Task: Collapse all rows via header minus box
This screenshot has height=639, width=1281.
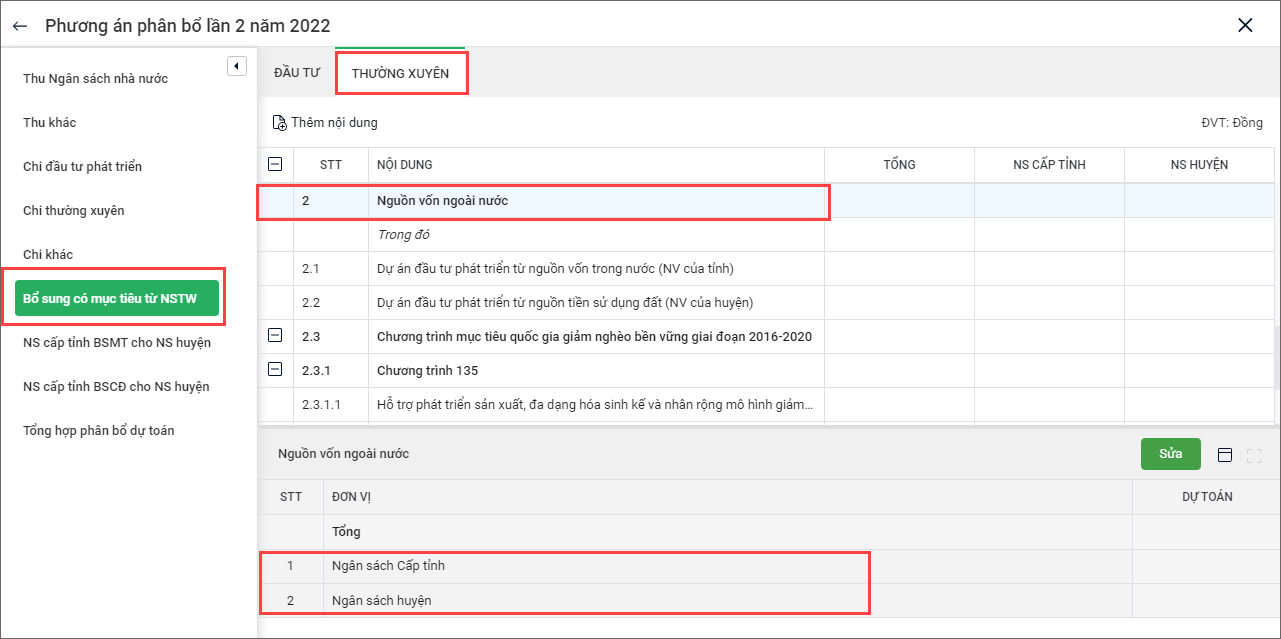Action: [x=275, y=164]
